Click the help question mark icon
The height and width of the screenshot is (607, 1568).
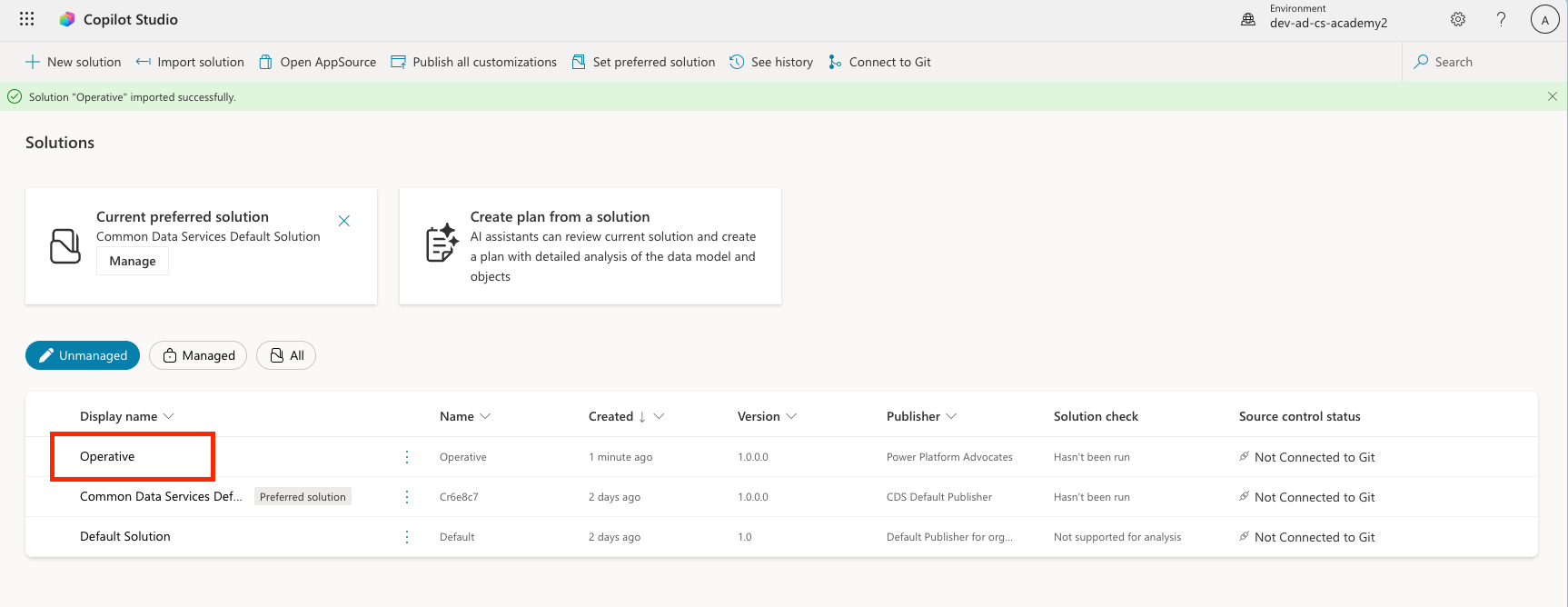[1501, 19]
